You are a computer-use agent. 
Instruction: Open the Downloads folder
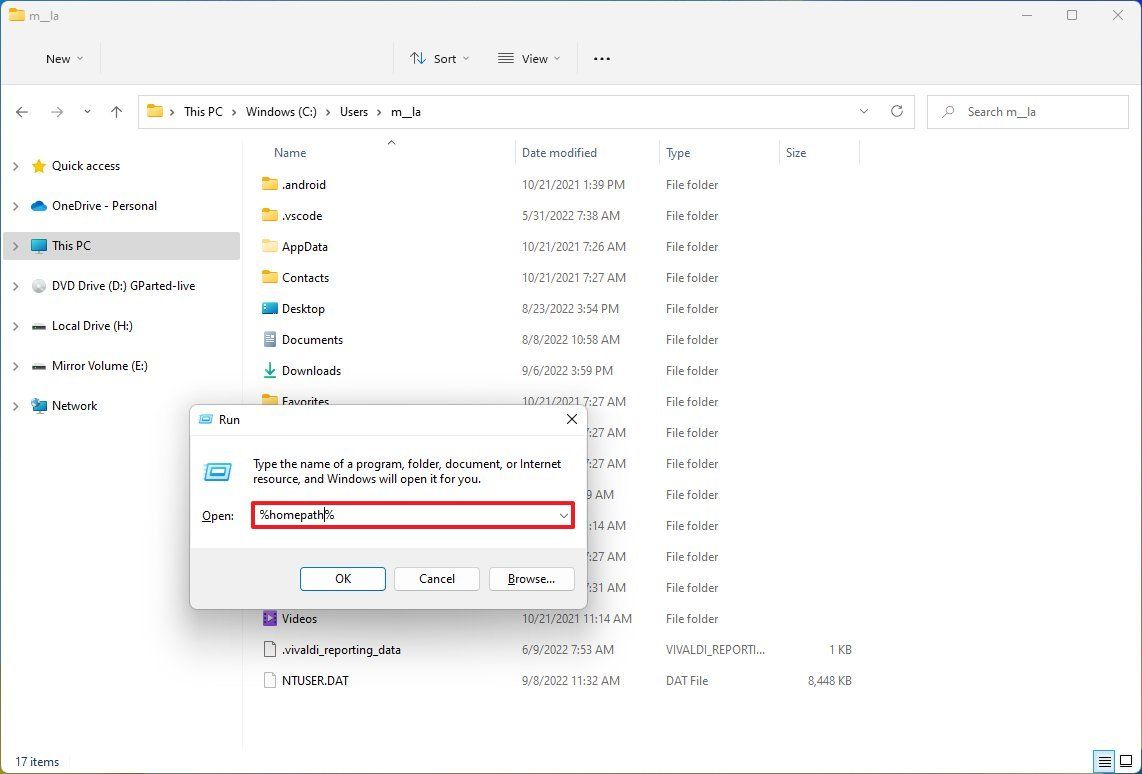pyautogui.click(x=310, y=370)
